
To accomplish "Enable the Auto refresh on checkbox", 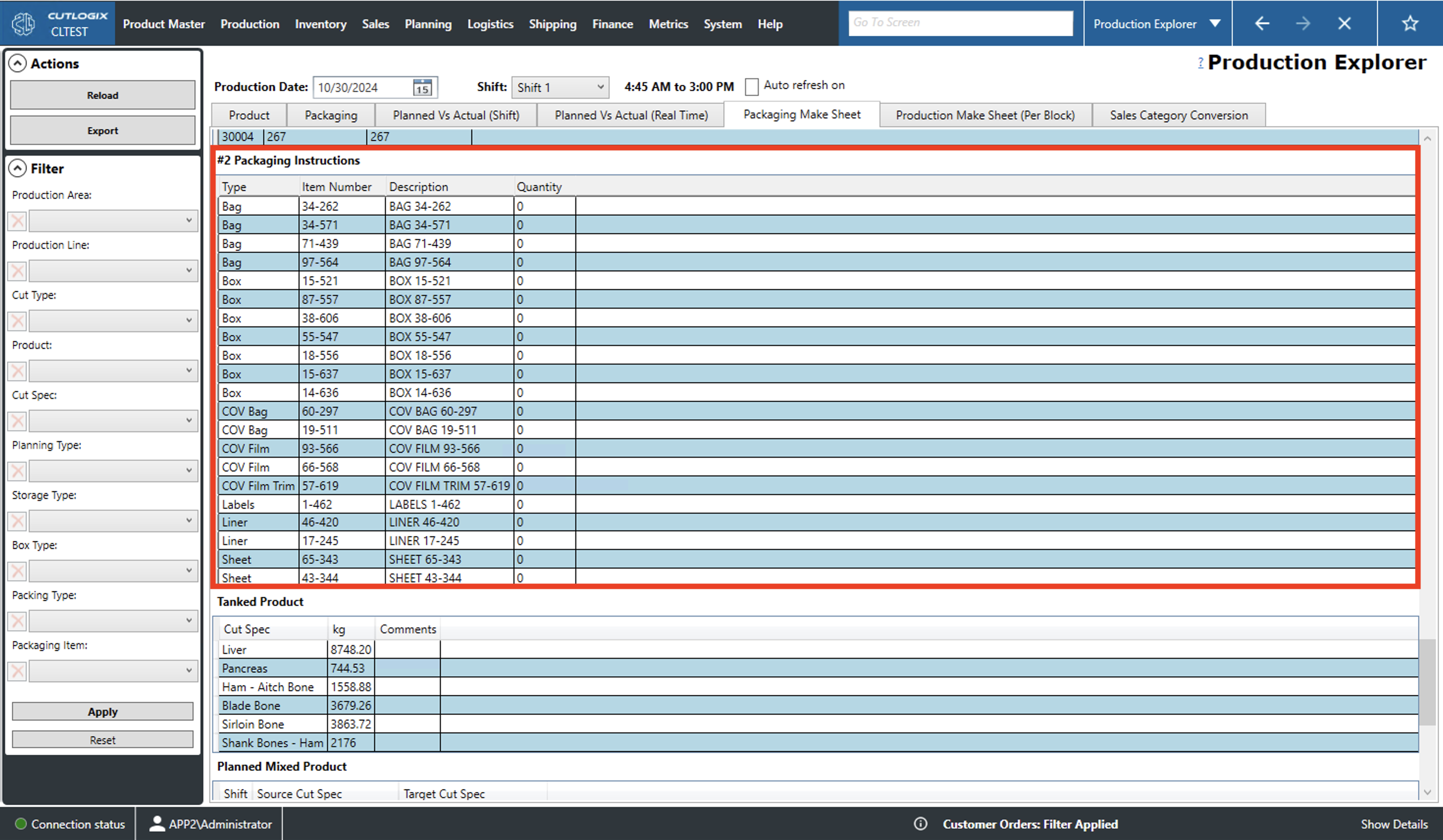I will point(751,86).
